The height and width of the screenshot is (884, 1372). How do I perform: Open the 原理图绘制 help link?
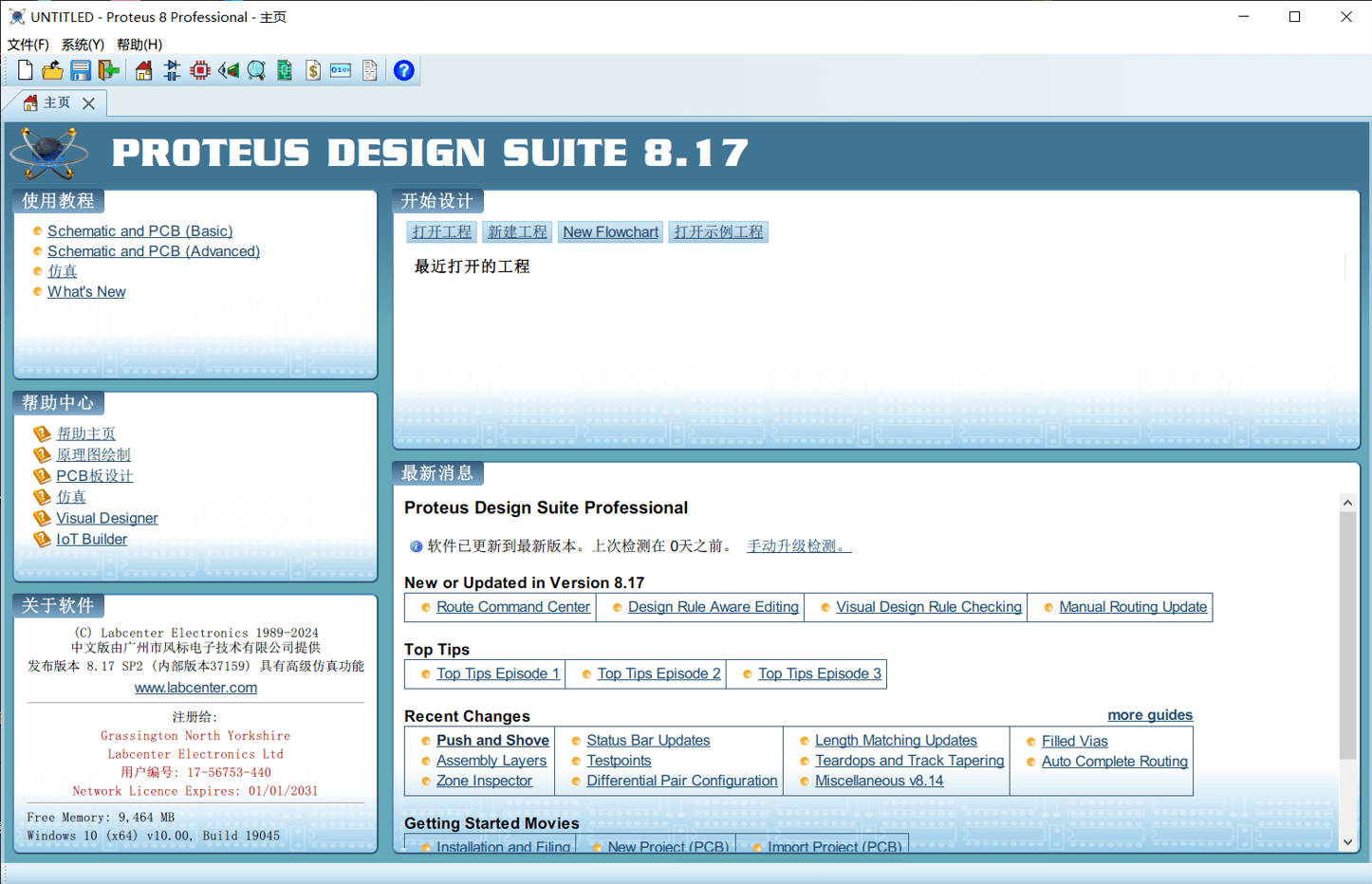click(93, 454)
